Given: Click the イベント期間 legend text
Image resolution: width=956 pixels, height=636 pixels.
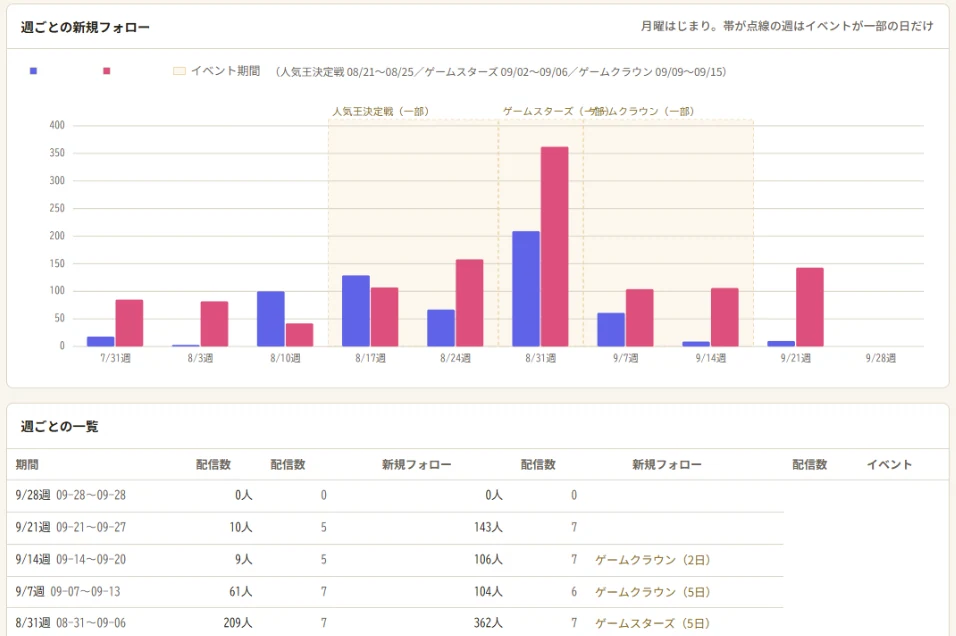Looking at the screenshot, I should coord(226,71).
